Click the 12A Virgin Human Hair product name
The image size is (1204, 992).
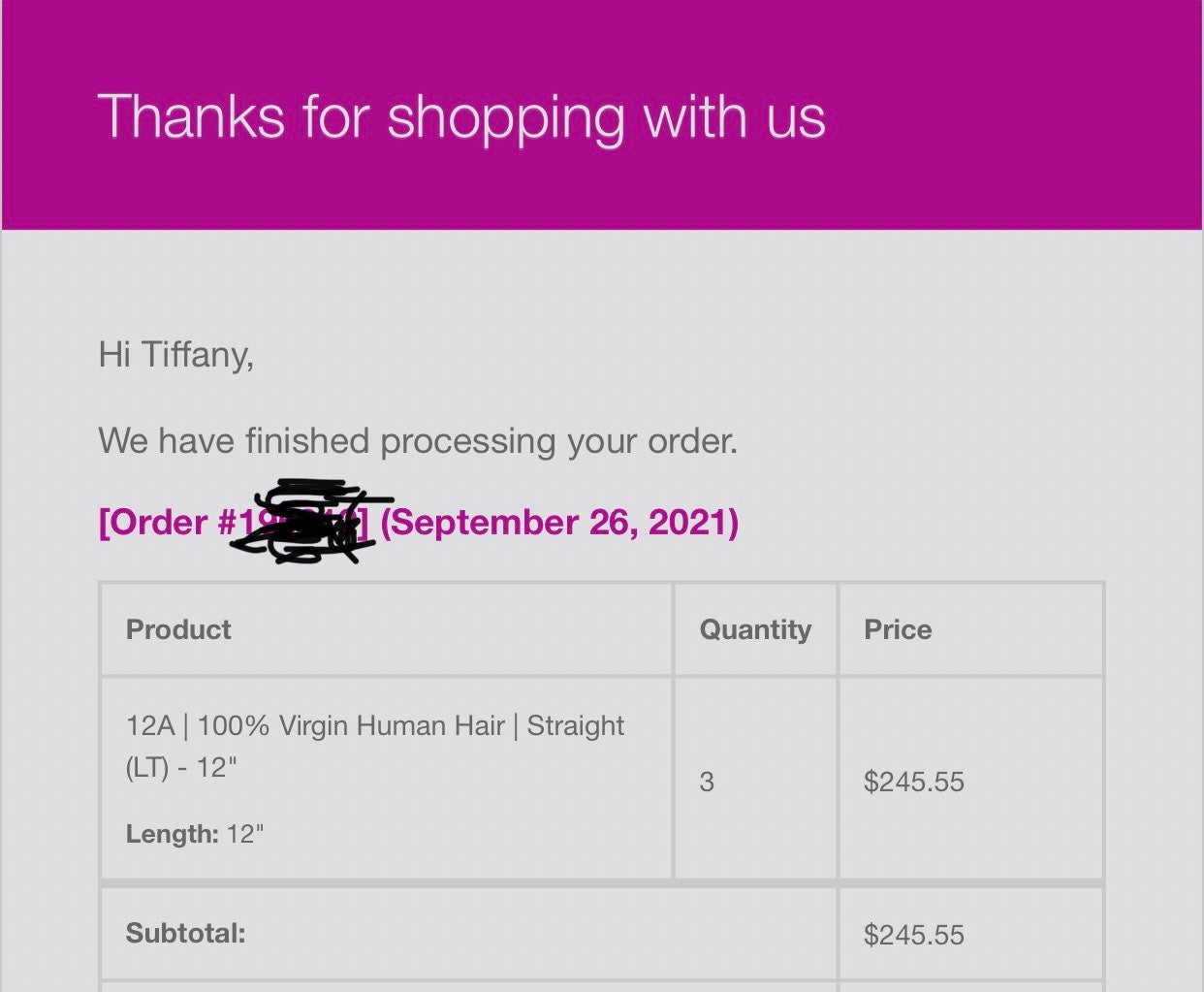coord(375,746)
